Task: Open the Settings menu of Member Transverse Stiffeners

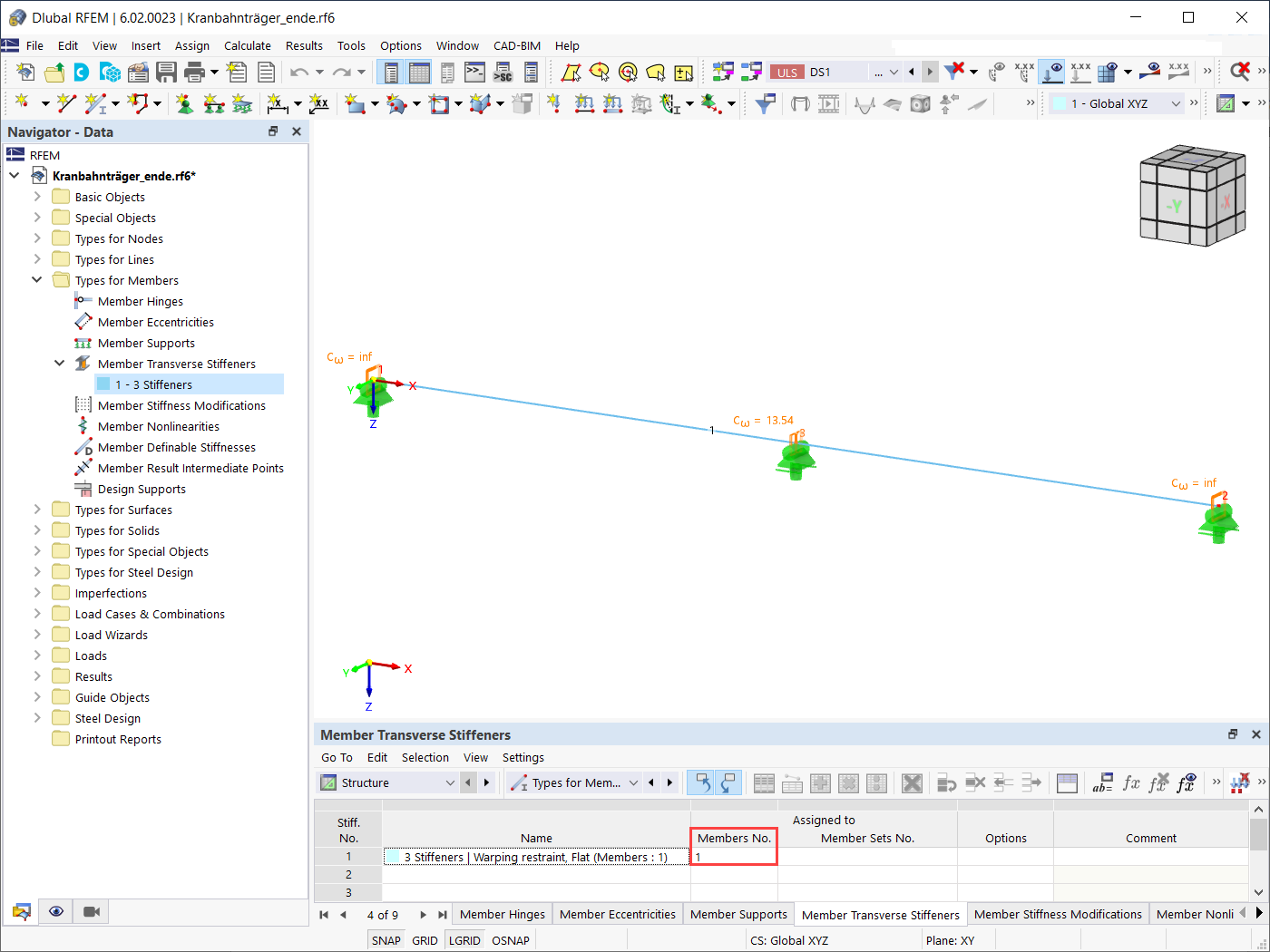Action: click(x=523, y=757)
